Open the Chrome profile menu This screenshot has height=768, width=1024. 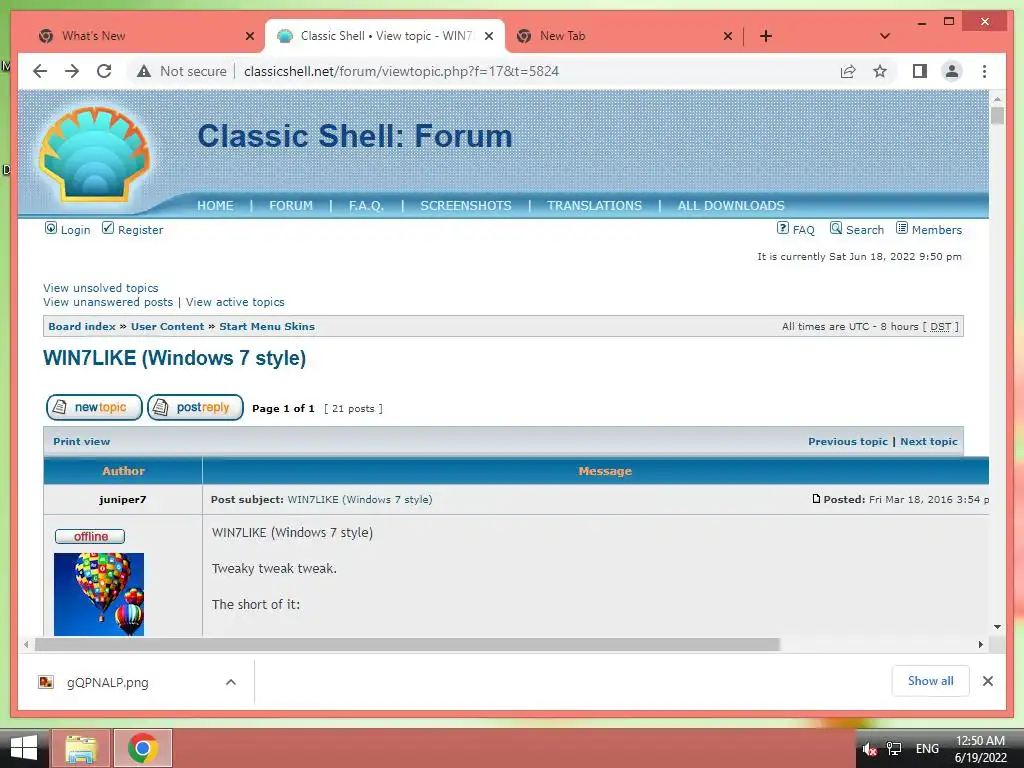(952, 71)
